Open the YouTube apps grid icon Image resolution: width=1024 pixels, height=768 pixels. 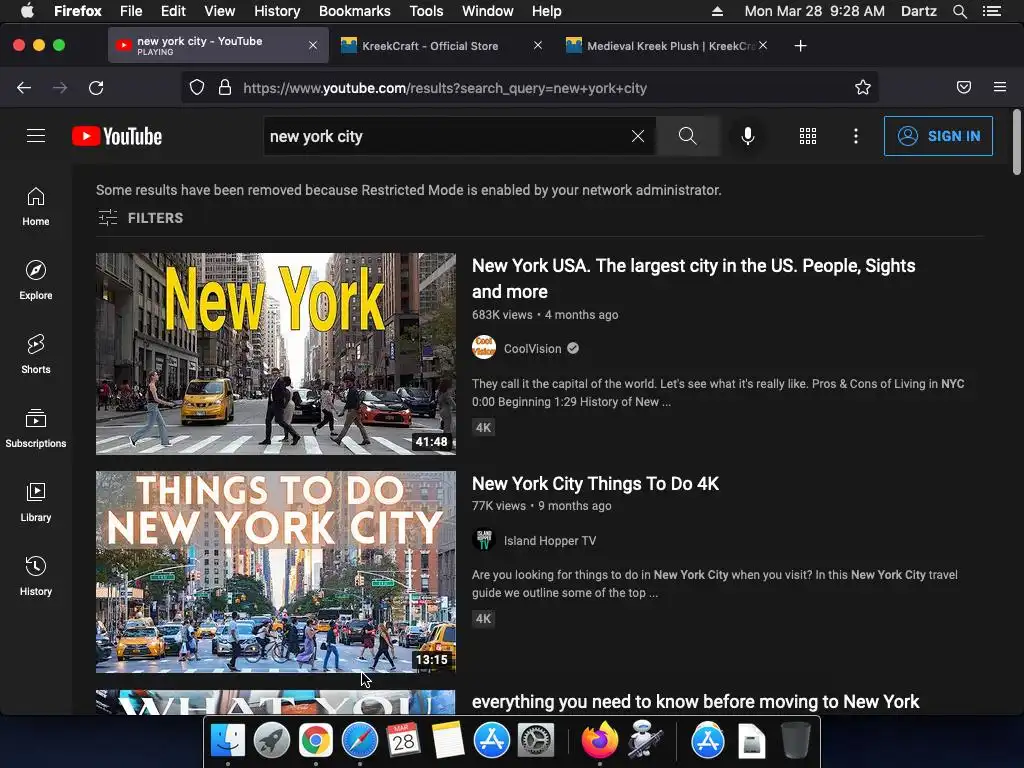[x=808, y=136]
